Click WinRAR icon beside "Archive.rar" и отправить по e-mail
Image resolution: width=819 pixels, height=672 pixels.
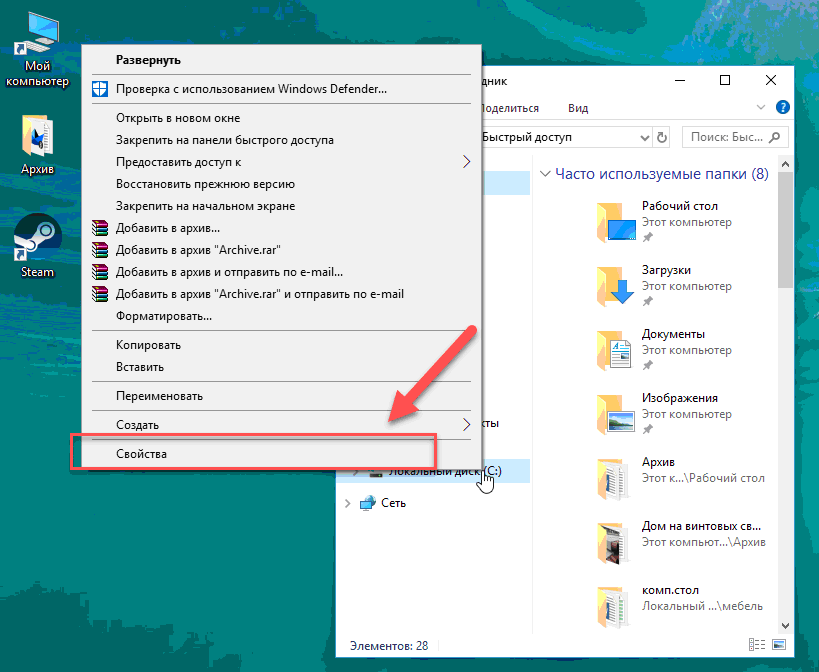(x=100, y=294)
